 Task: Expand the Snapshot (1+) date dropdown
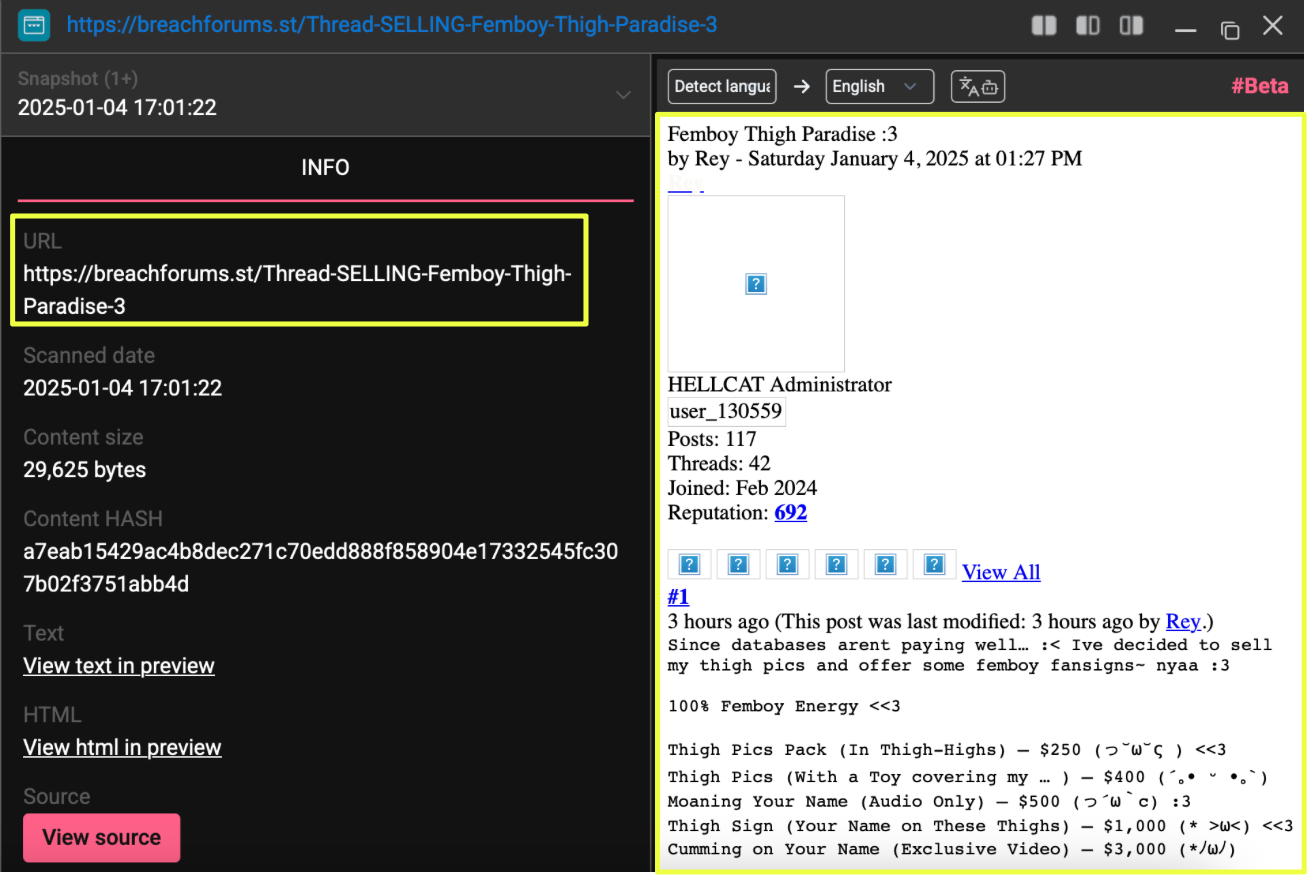[x=623, y=95]
